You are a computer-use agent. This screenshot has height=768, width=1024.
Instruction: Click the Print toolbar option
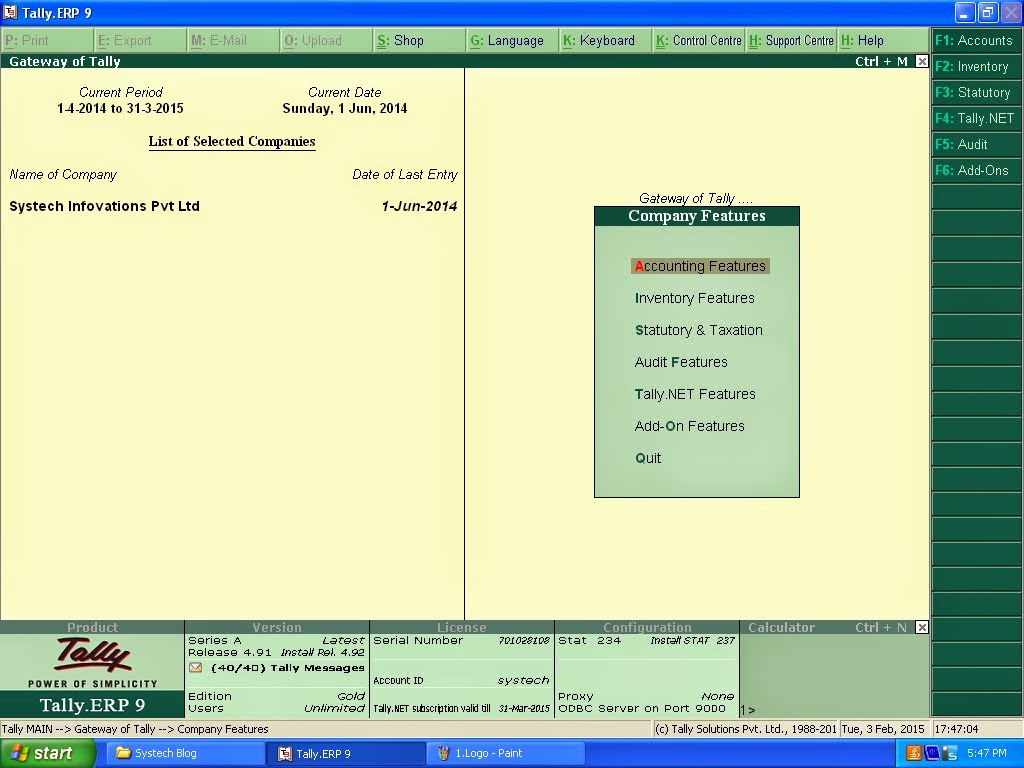46,40
